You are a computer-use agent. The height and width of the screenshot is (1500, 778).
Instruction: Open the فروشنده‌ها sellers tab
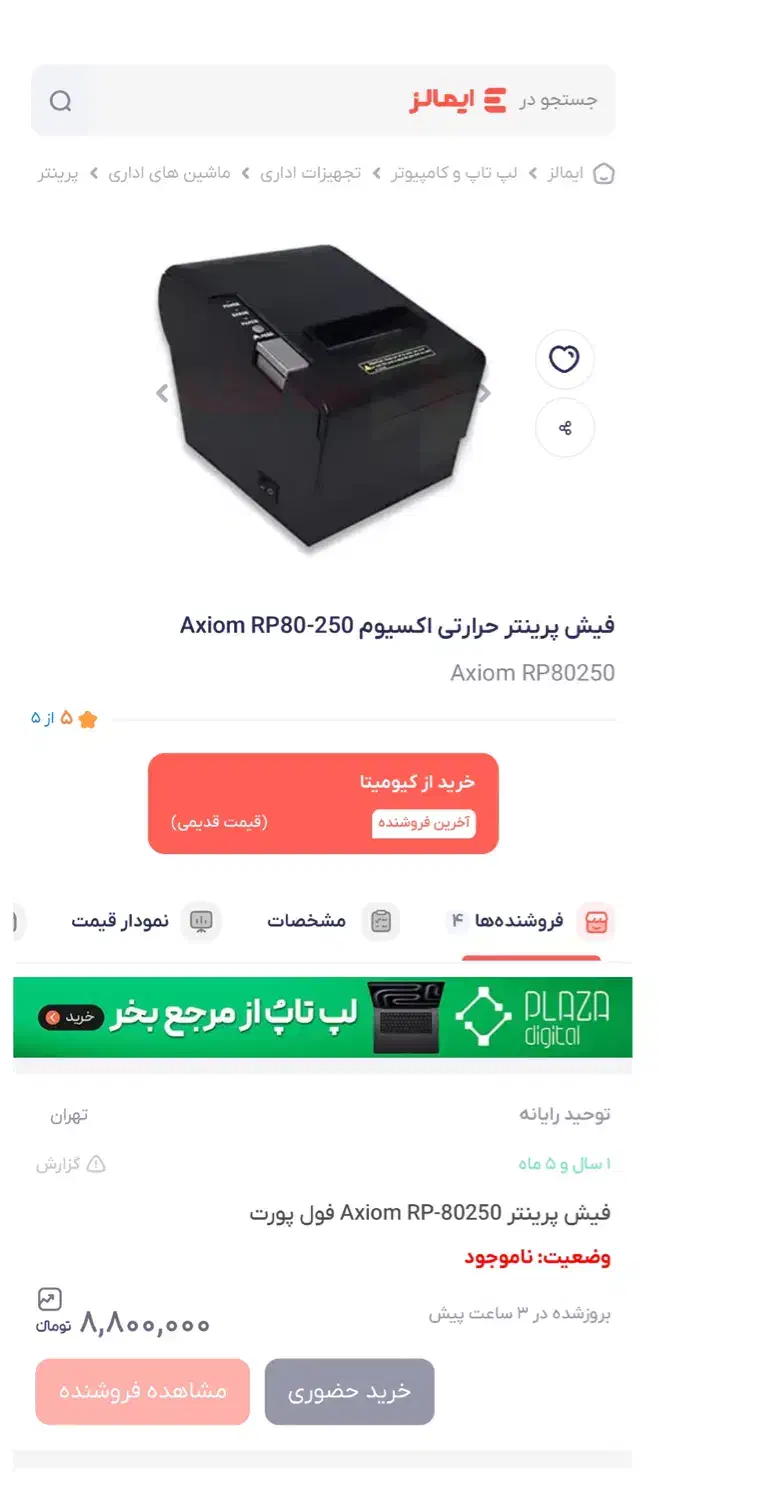pos(530,921)
